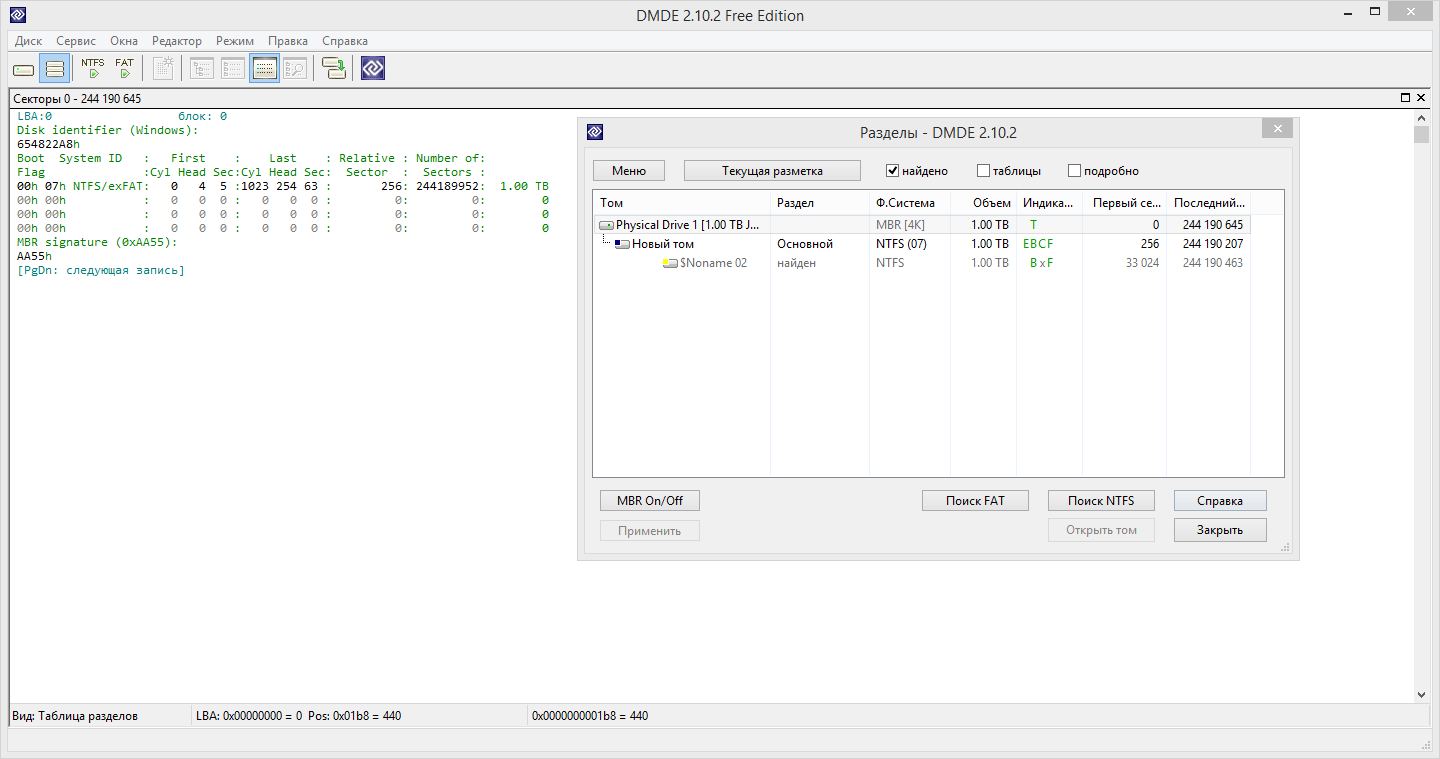Click the Поиск NTFS button
Viewport: 1440px width, 759px height.
[1101, 501]
